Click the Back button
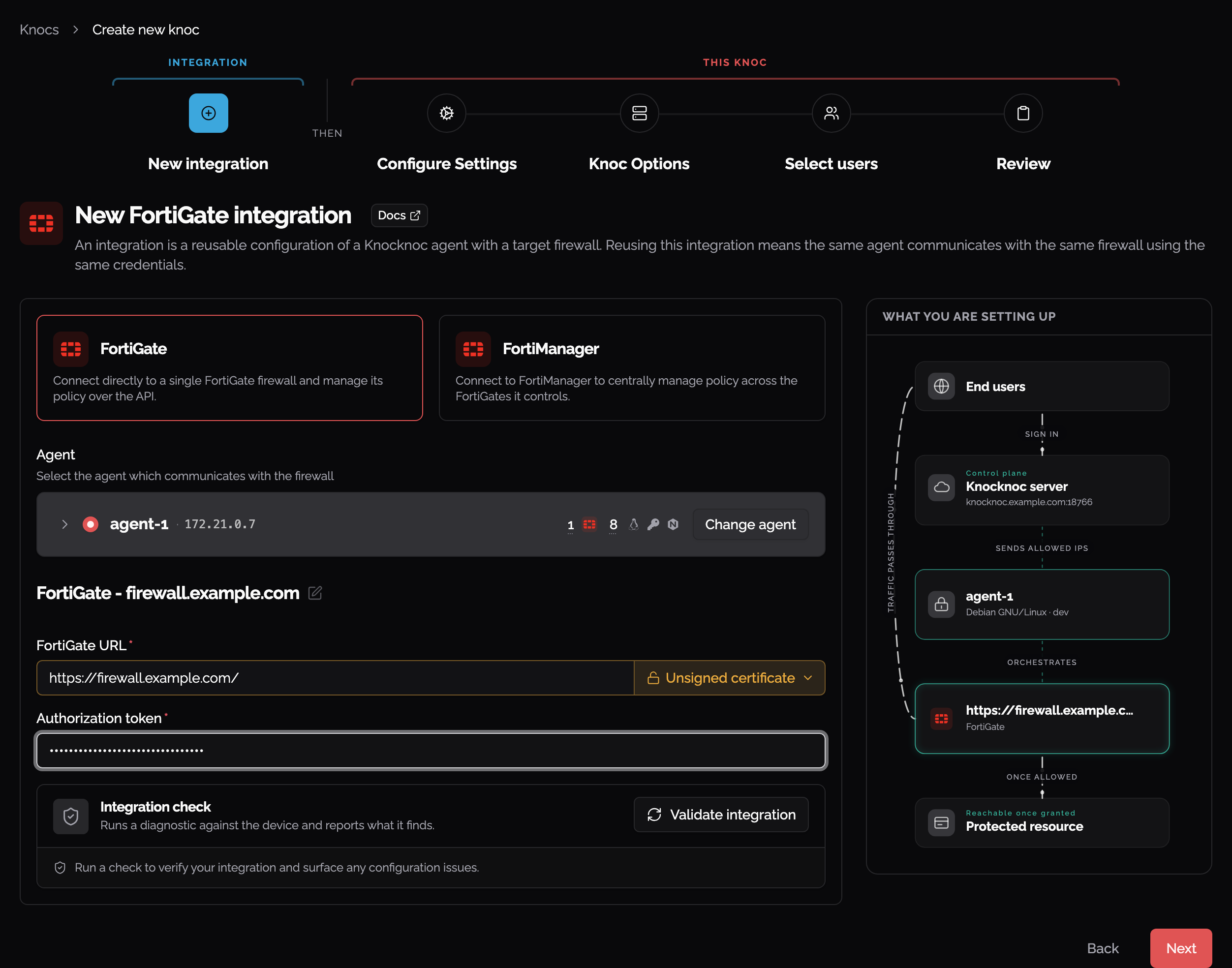Image resolution: width=1232 pixels, height=968 pixels. pyautogui.click(x=1102, y=948)
